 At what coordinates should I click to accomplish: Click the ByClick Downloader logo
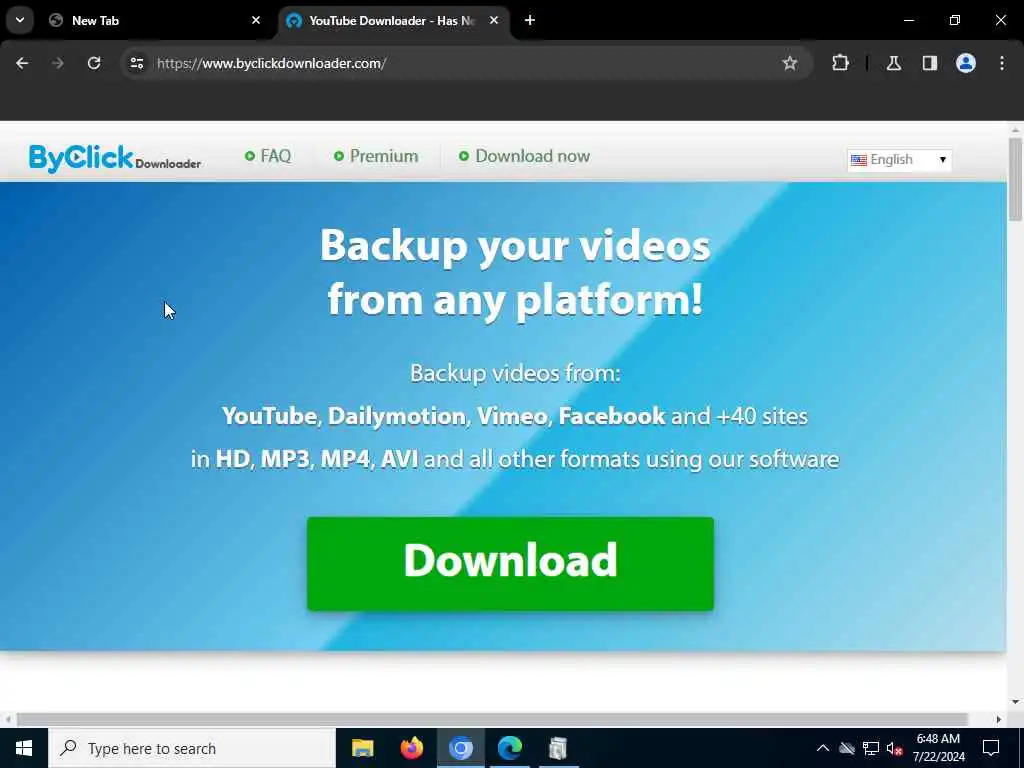115,159
